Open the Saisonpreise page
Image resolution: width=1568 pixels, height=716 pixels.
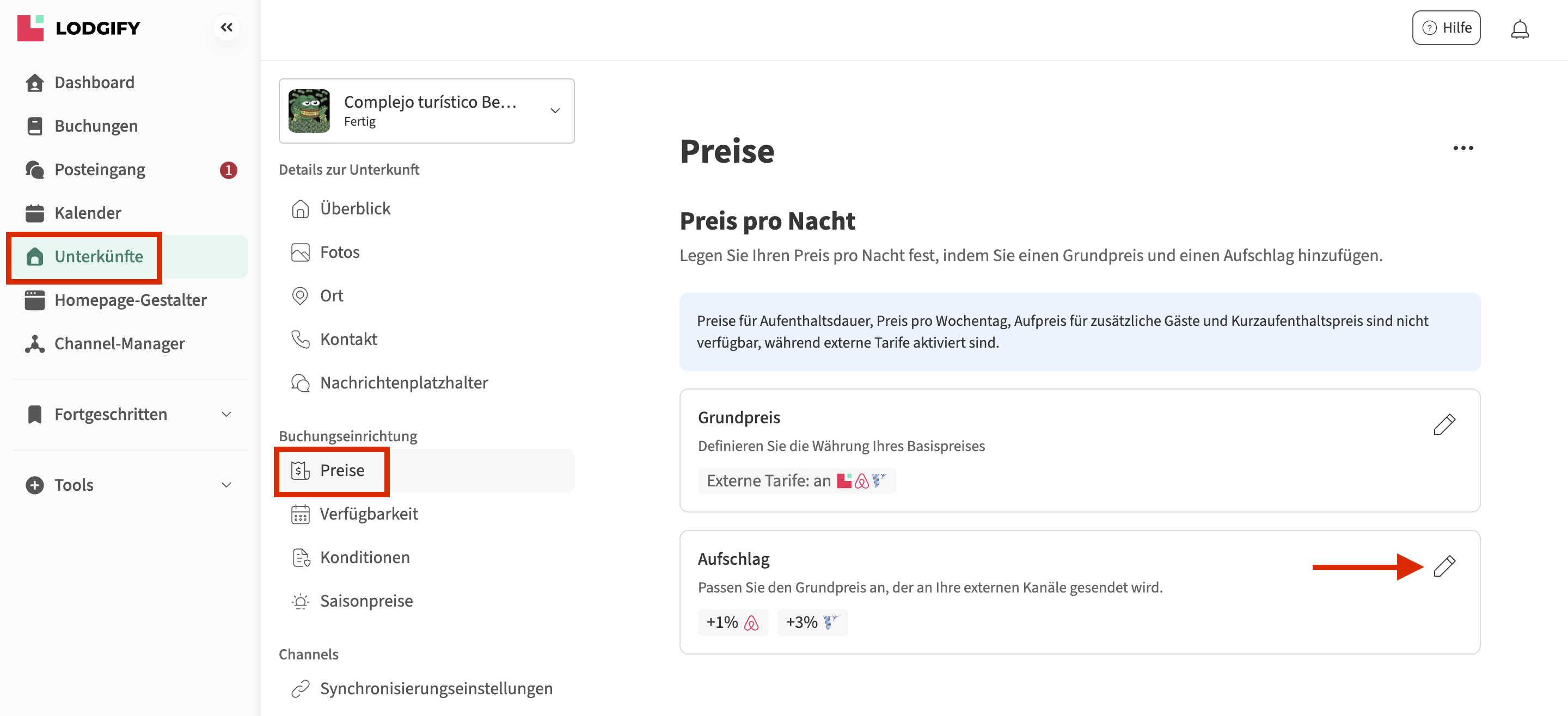tap(366, 601)
